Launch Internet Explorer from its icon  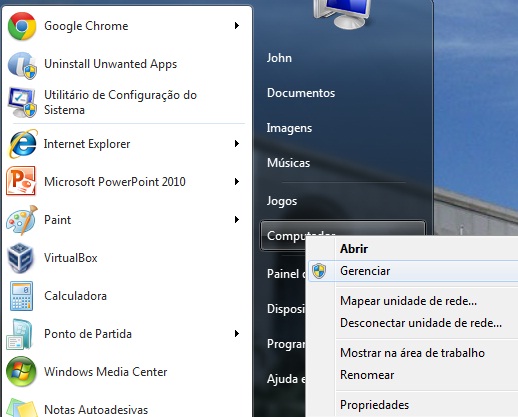tap(22, 144)
